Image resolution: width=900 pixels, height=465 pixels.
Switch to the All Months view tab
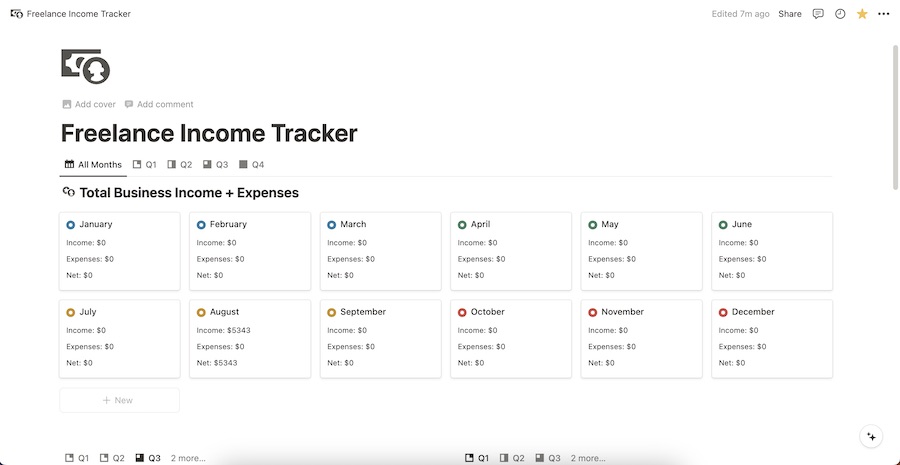pyautogui.click(x=93, y=165)
